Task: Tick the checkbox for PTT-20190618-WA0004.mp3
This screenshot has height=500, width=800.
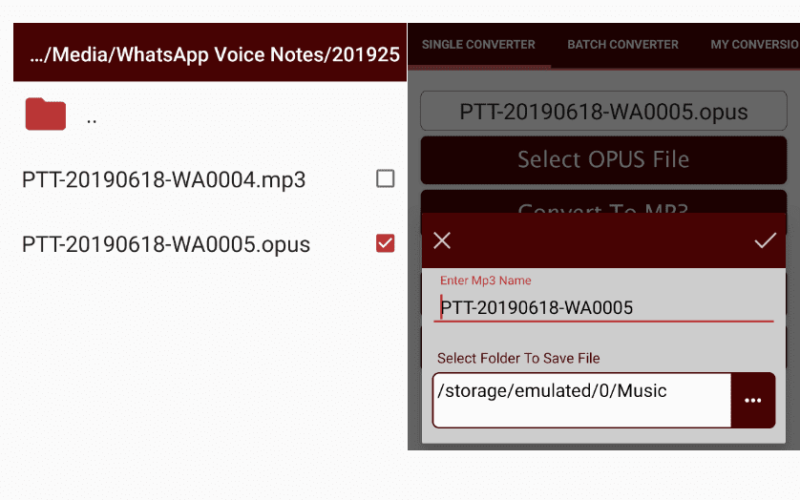Action: (385, 179)
